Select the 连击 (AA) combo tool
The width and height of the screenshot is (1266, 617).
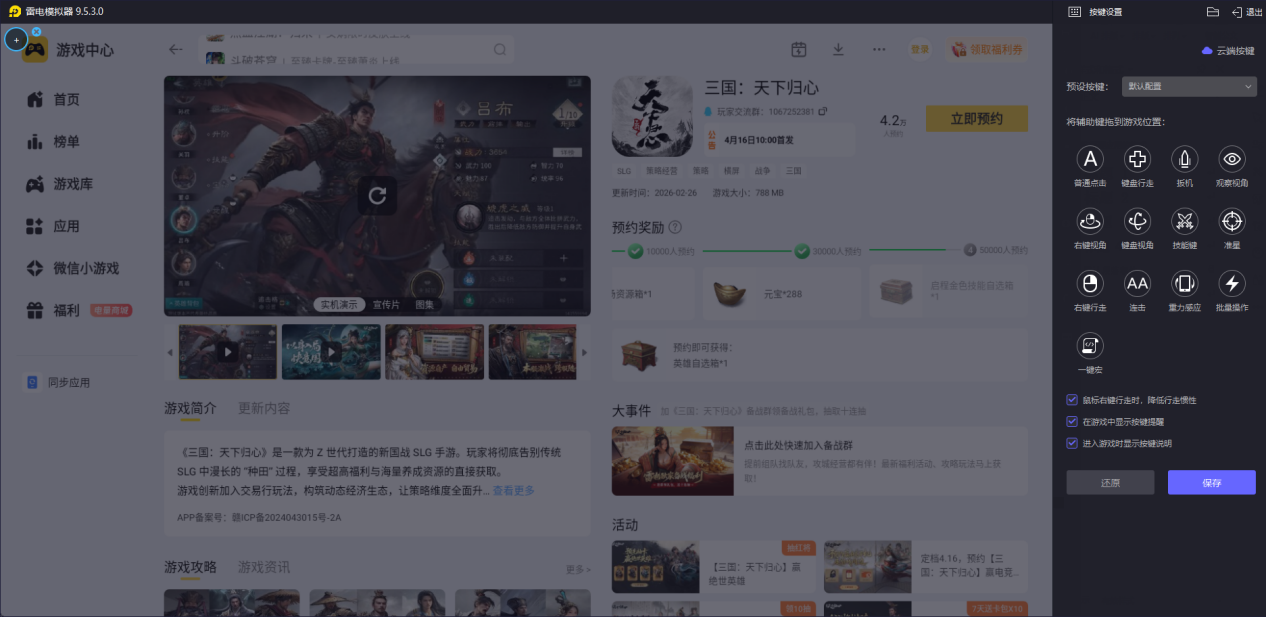coord(1137,284)
